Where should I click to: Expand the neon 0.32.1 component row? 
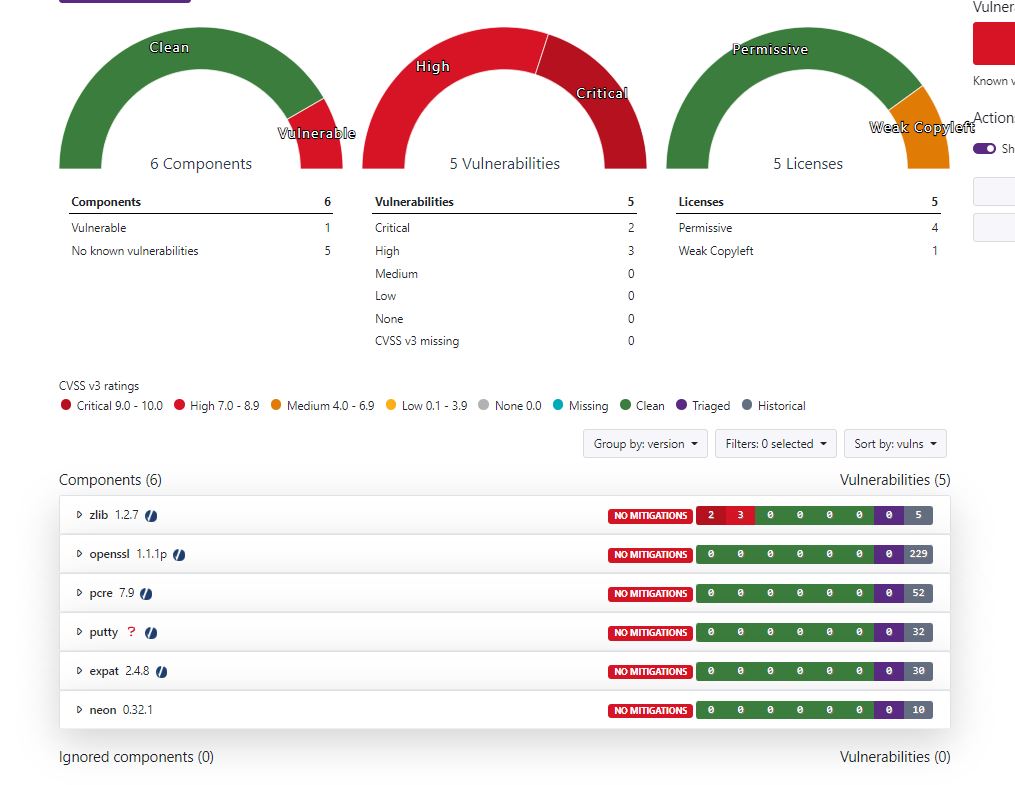[80, 710]
